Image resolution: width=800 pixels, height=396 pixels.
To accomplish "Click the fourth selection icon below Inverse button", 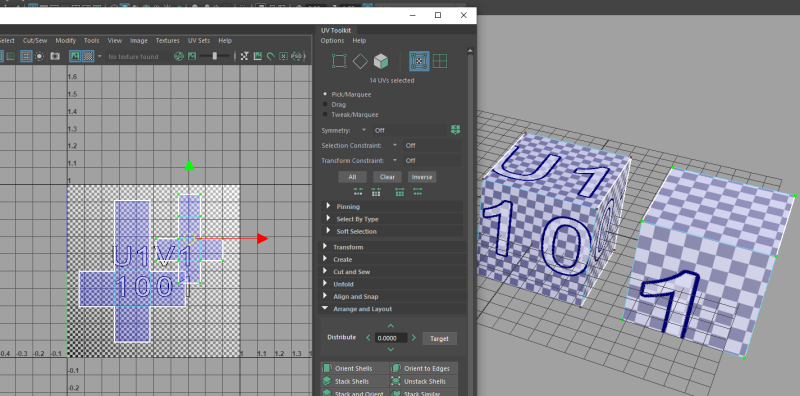I will [x=417, y=192].
